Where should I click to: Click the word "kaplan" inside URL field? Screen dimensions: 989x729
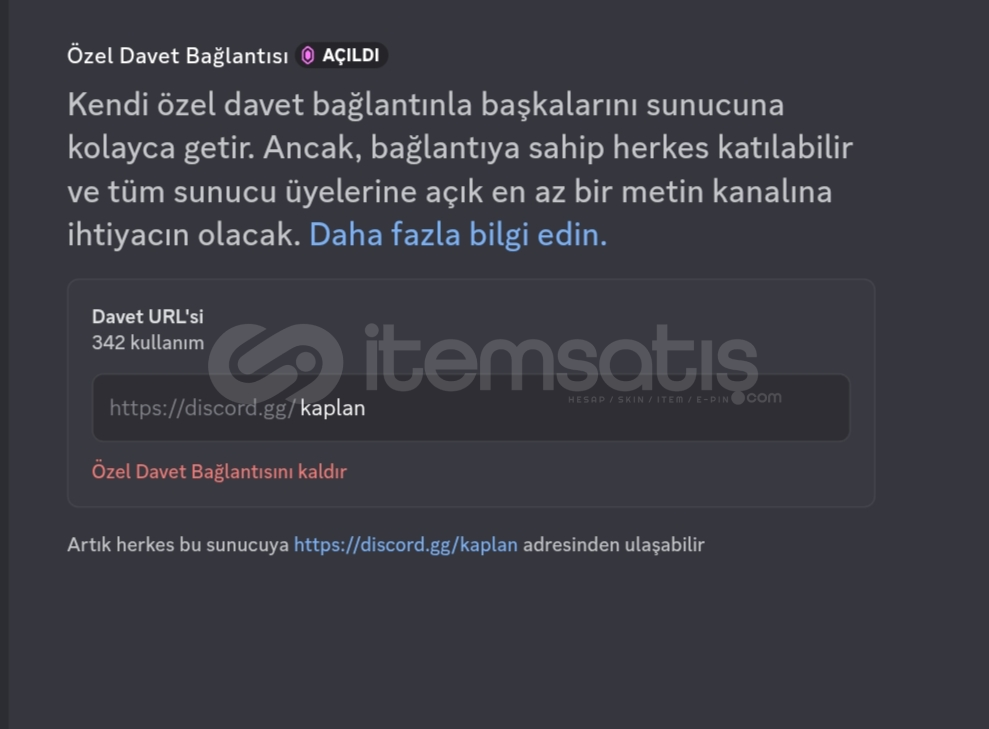point(332,408)
